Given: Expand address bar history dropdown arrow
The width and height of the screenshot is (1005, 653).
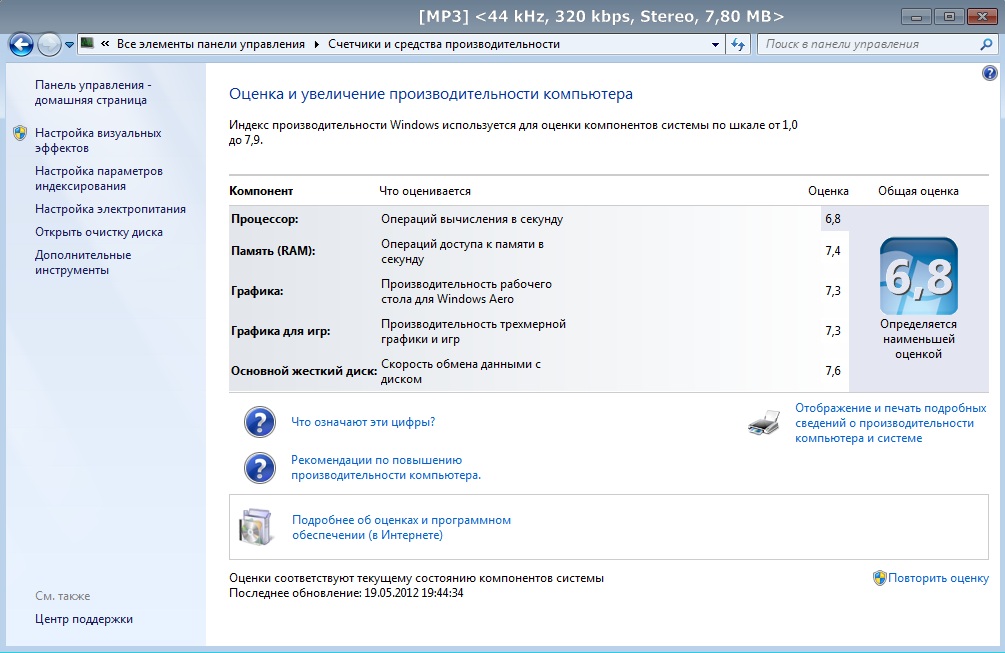Looking at the screenshot, I should click(715, 44).
